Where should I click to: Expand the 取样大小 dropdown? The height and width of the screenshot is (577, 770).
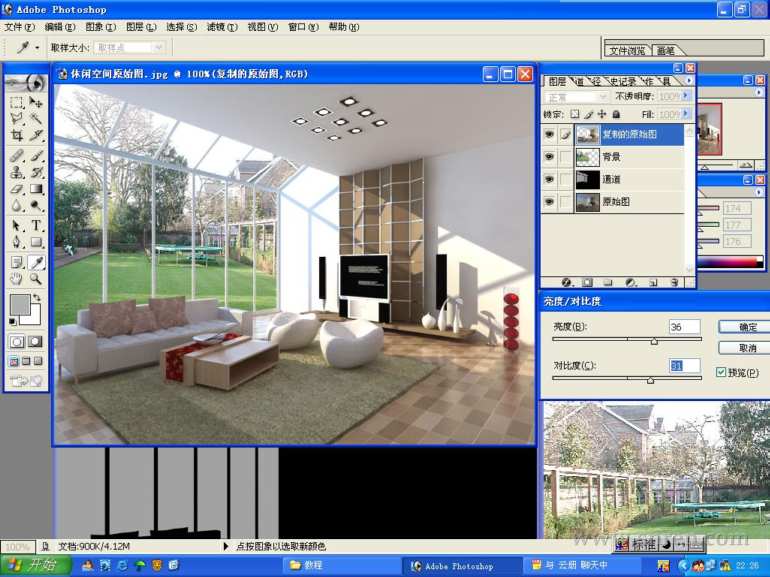[x=158, y=48]
